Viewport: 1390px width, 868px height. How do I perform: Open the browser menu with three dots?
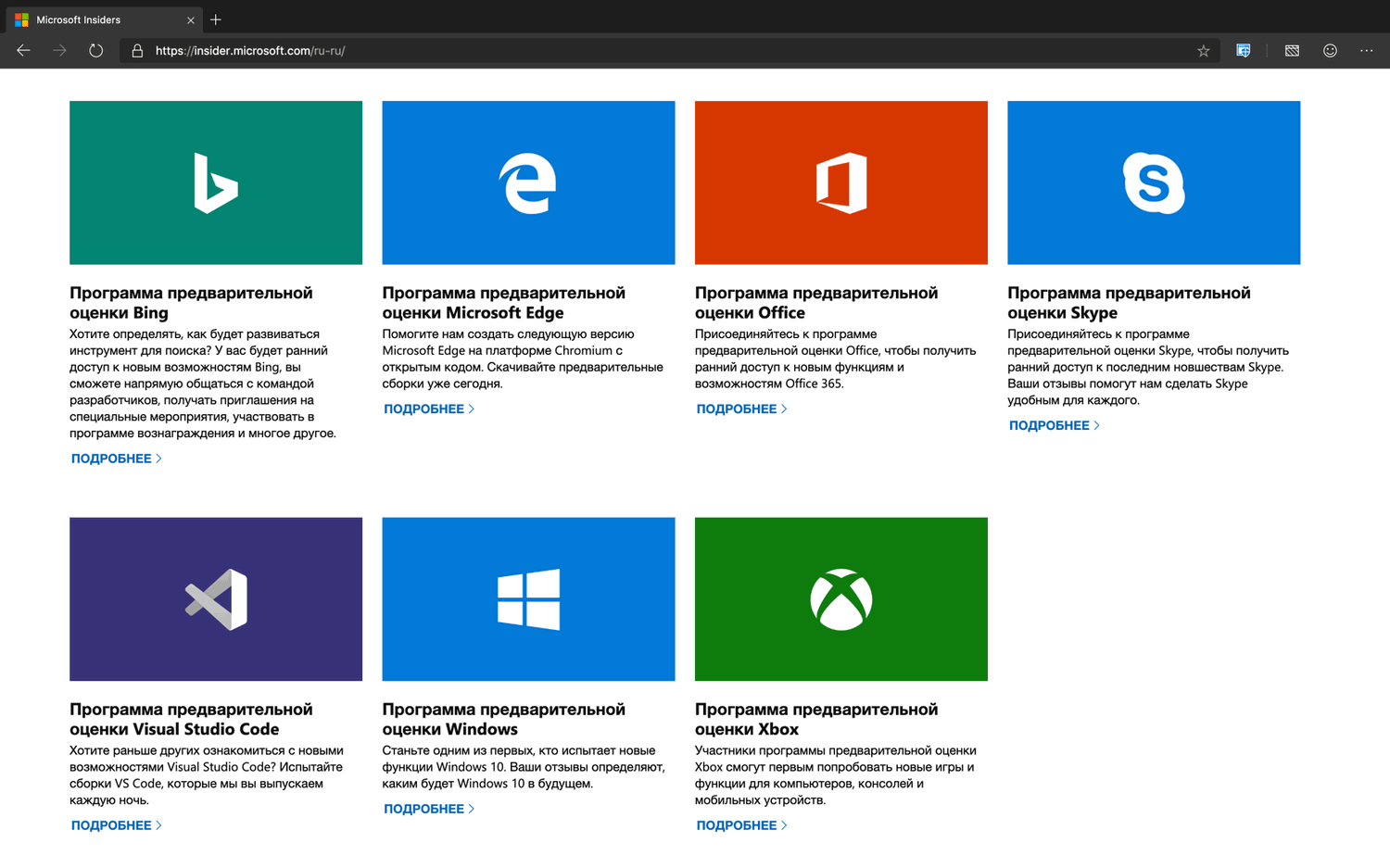[1367, 51]
